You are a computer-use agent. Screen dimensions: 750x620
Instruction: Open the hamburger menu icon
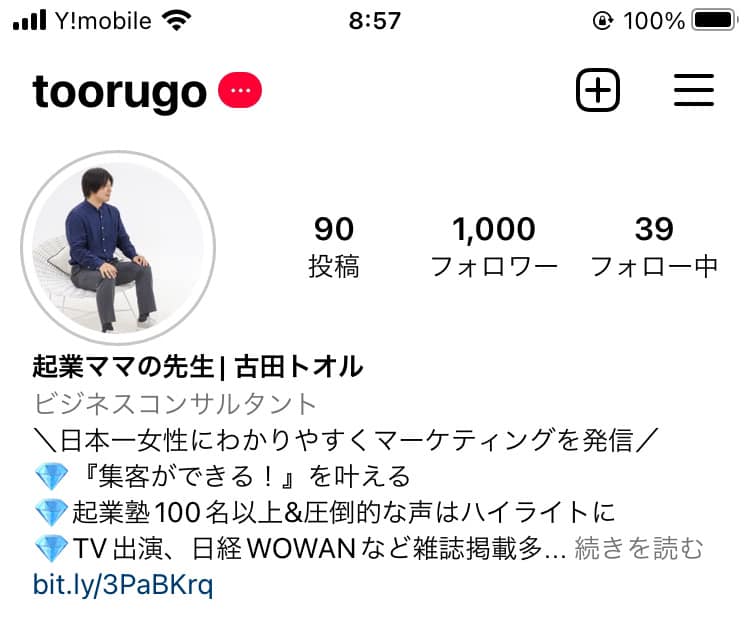(694, 90)
